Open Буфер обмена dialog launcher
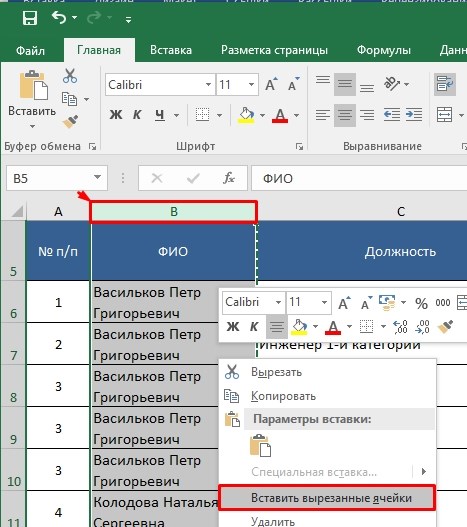The height and width of the screenshot is (527, 467). click(x=92, y=147)
